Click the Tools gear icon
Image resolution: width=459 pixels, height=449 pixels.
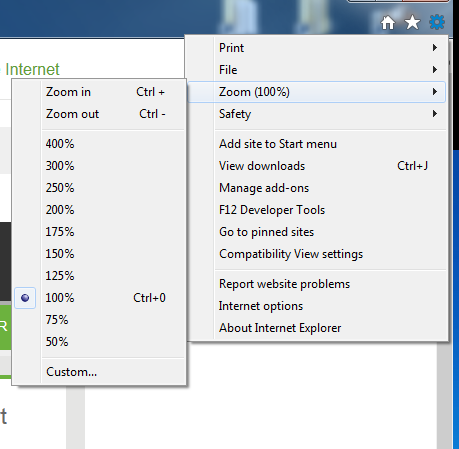tap(437, 22)
